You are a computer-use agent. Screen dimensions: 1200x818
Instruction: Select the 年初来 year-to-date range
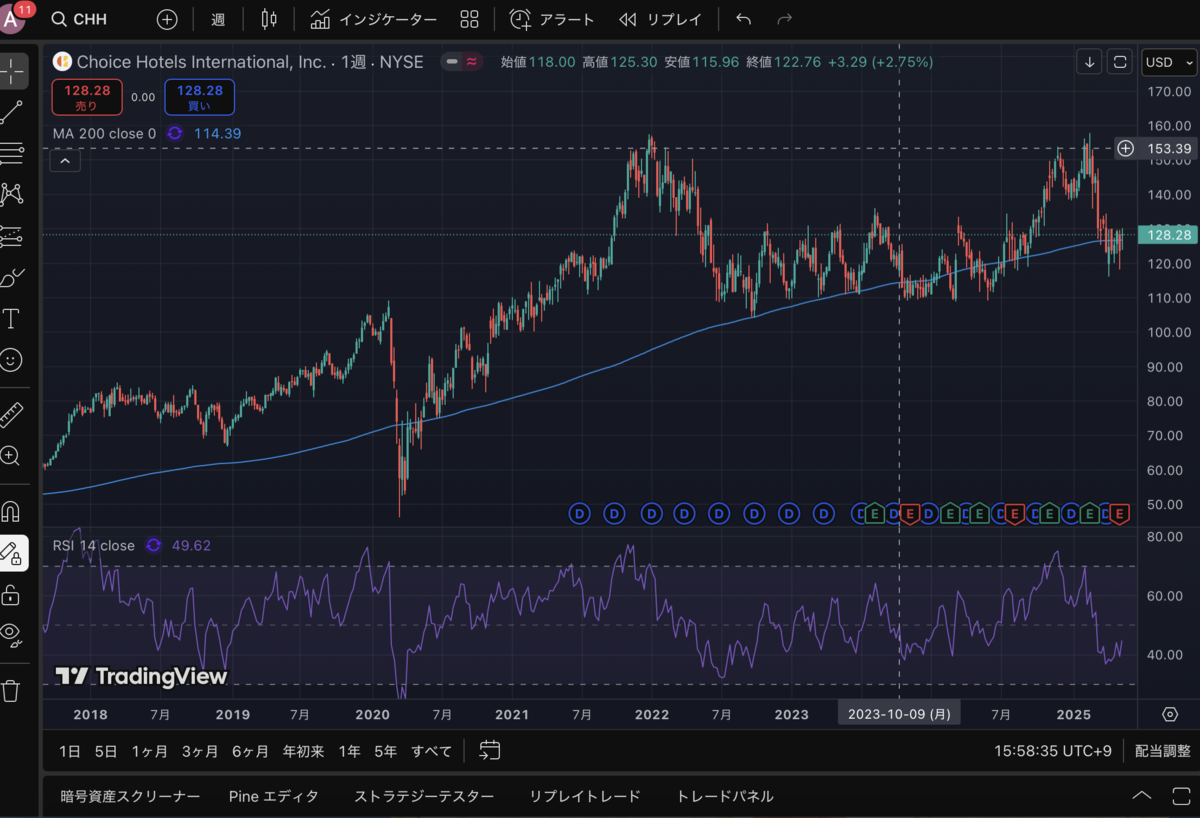point(303,751)
